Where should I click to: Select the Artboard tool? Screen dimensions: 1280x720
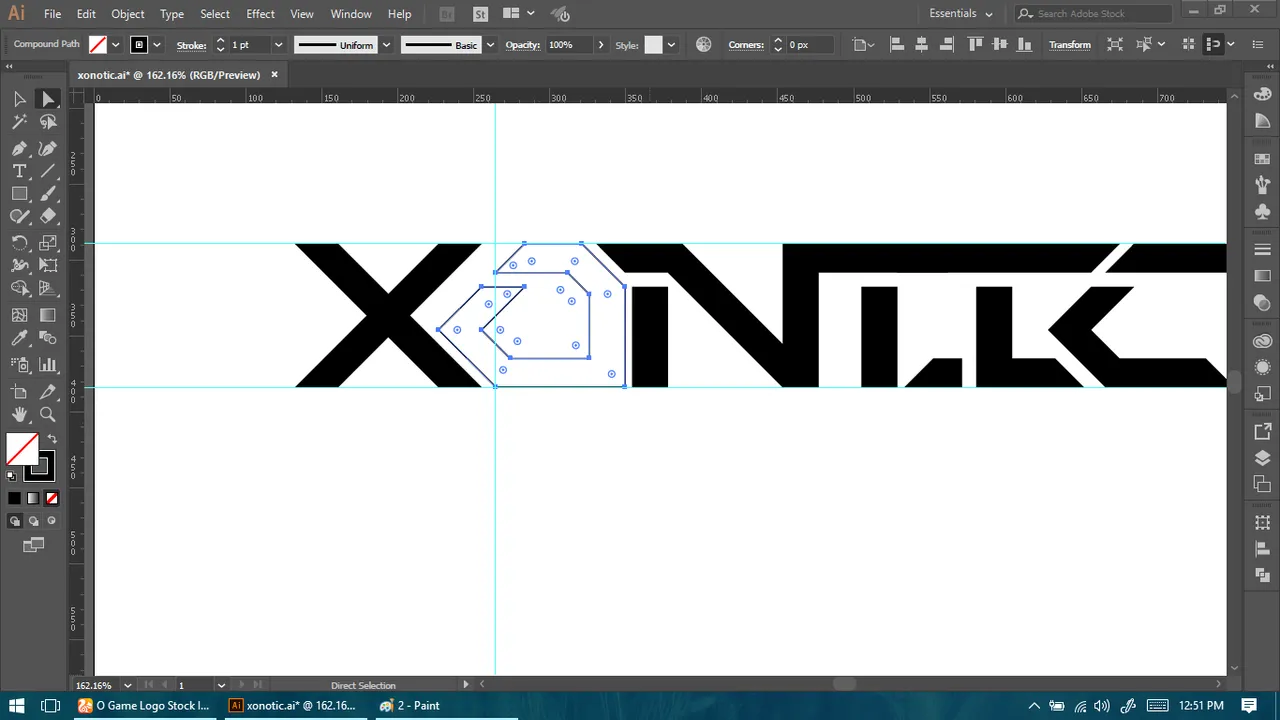point(19,392)
